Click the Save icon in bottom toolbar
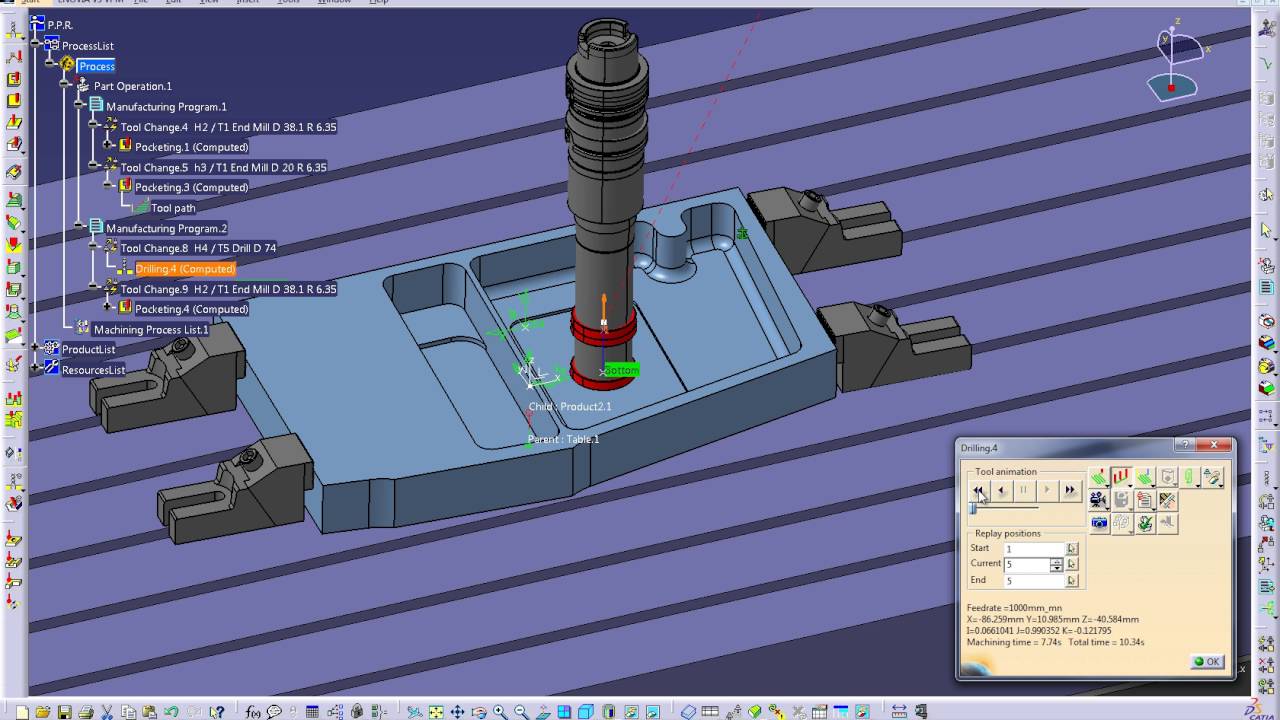Viewport: 1280px width, 720px height. point(64,712)
